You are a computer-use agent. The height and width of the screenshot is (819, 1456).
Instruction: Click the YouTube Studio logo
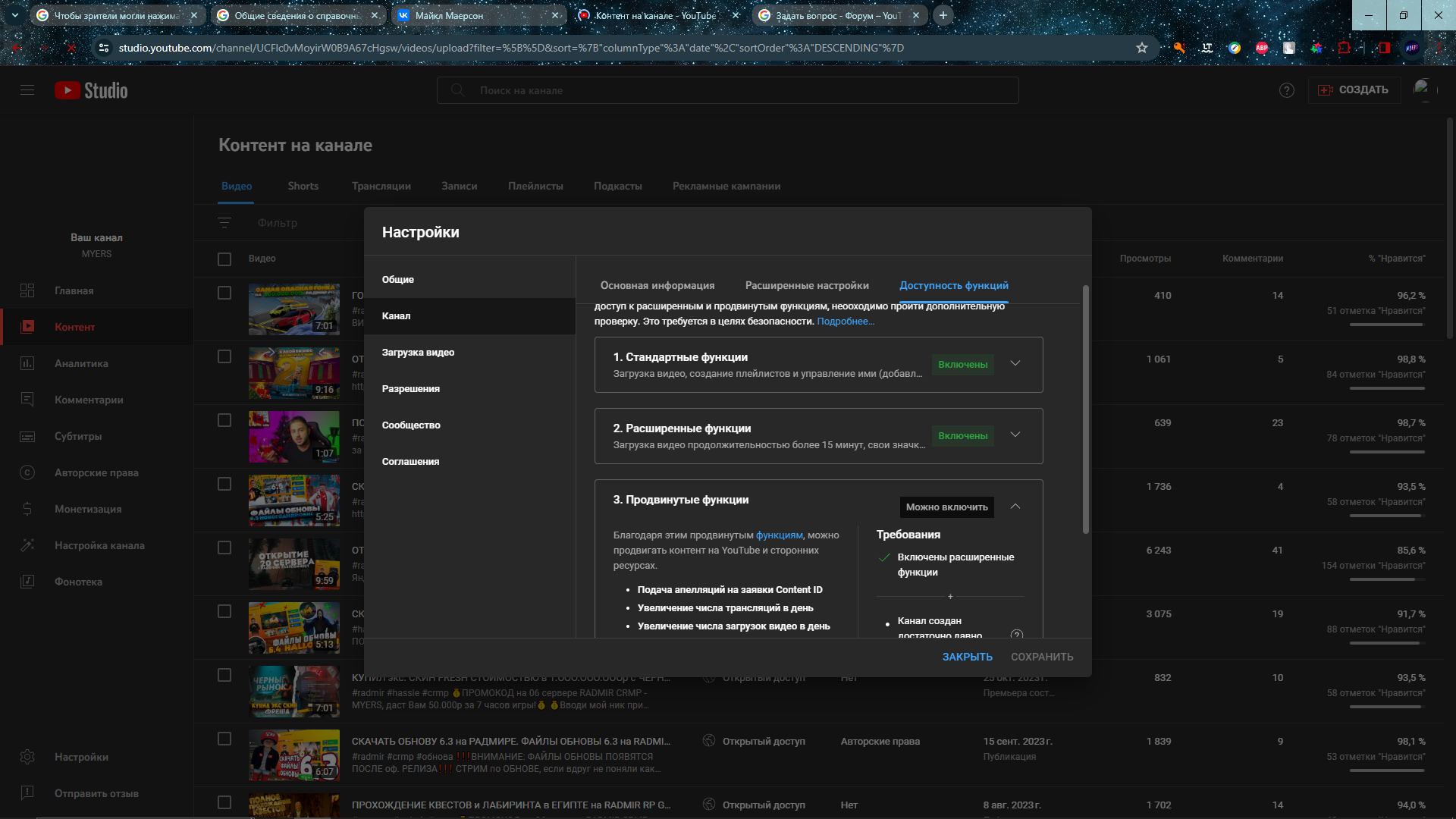tap(91, 90)
